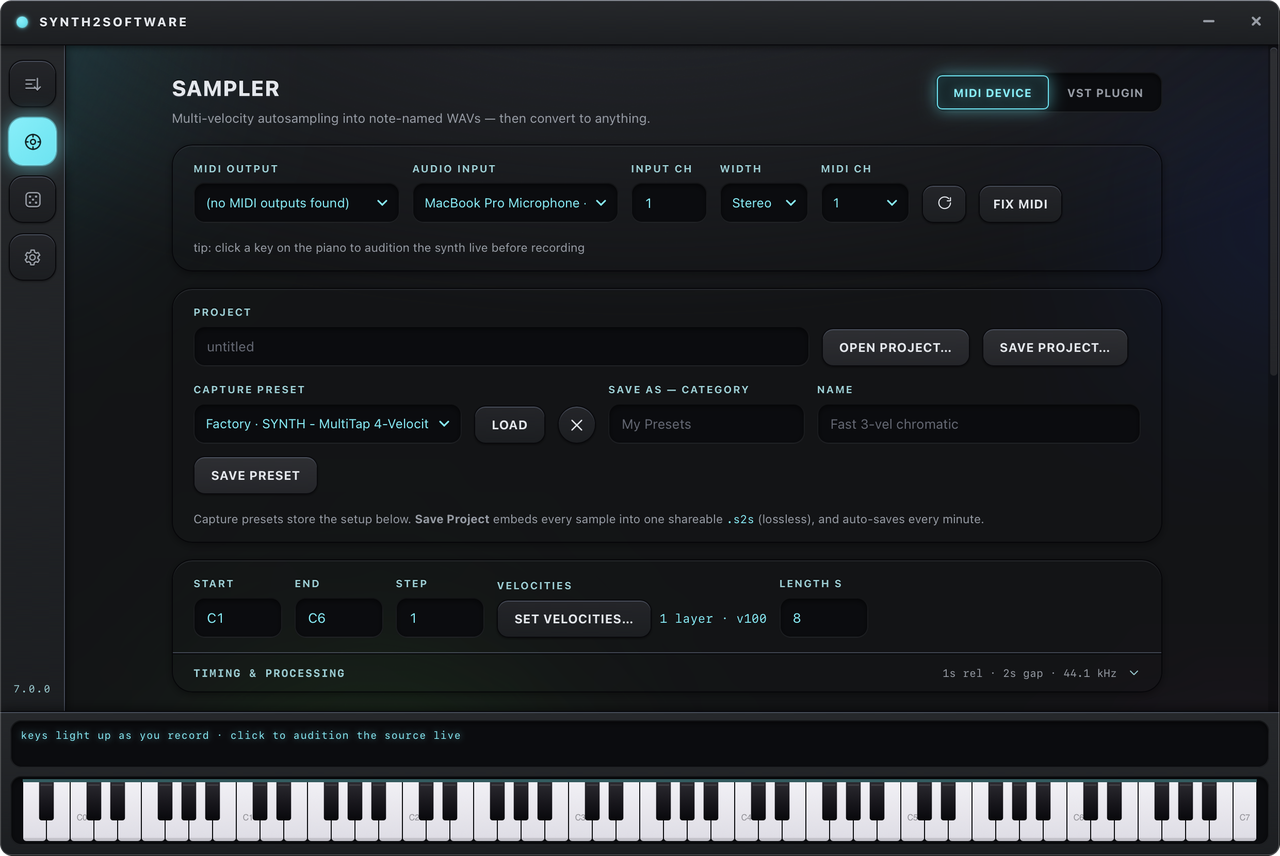Load the selected capture preset
The width and height of the screenshot is (1280, 856).
click(509, 425)
